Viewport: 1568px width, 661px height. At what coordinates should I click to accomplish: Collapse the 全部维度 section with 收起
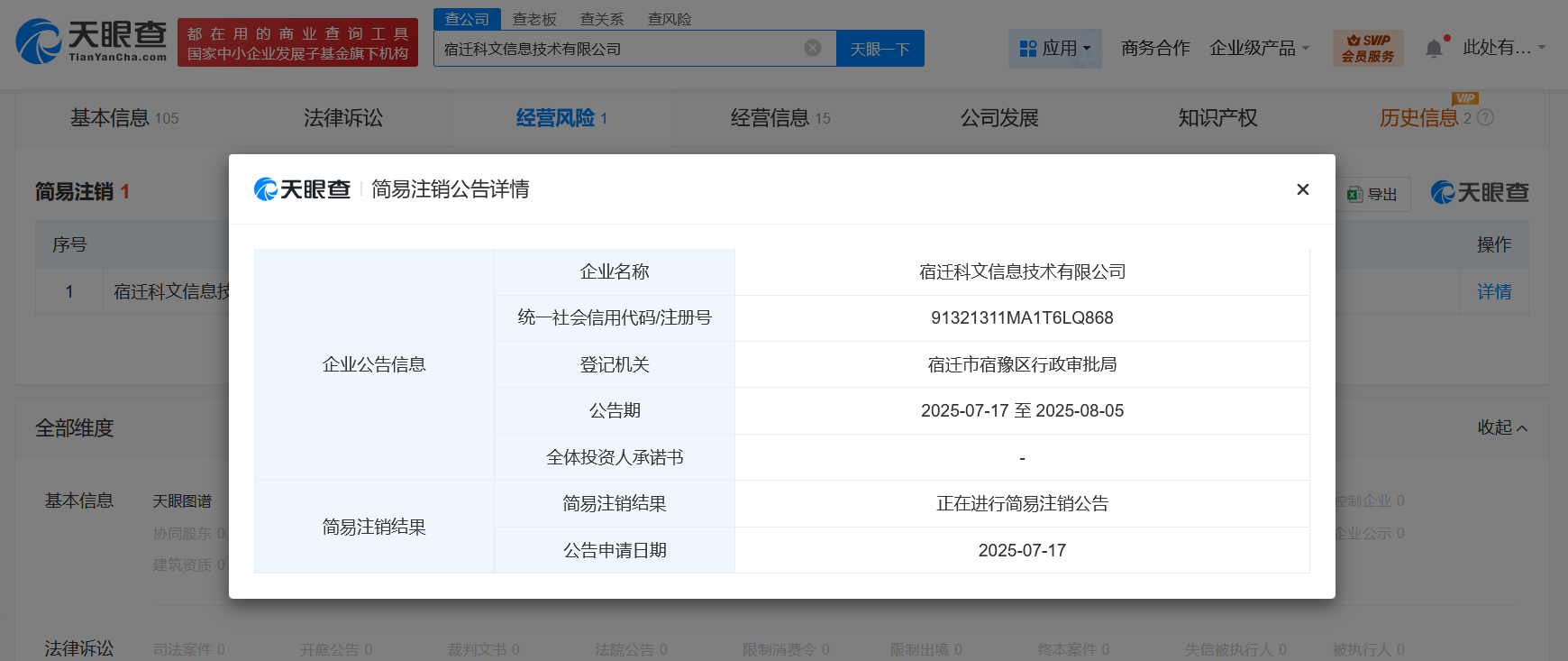click(x=1502, y=427)
